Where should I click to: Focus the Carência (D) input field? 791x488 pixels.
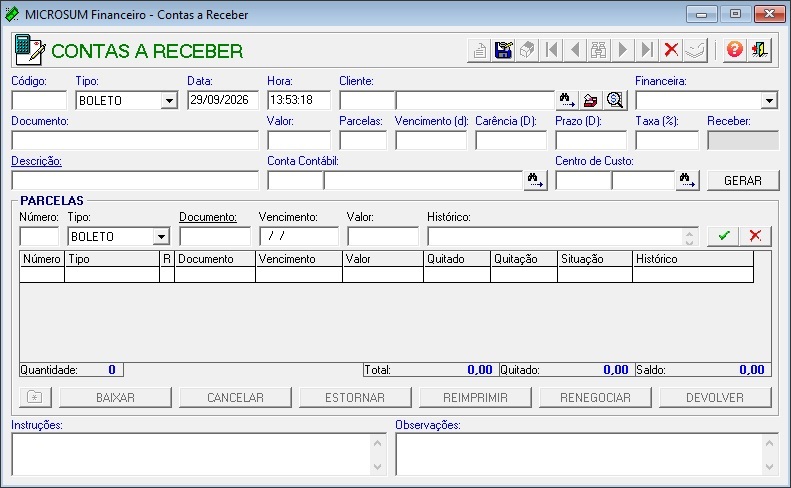click(511, 140)
